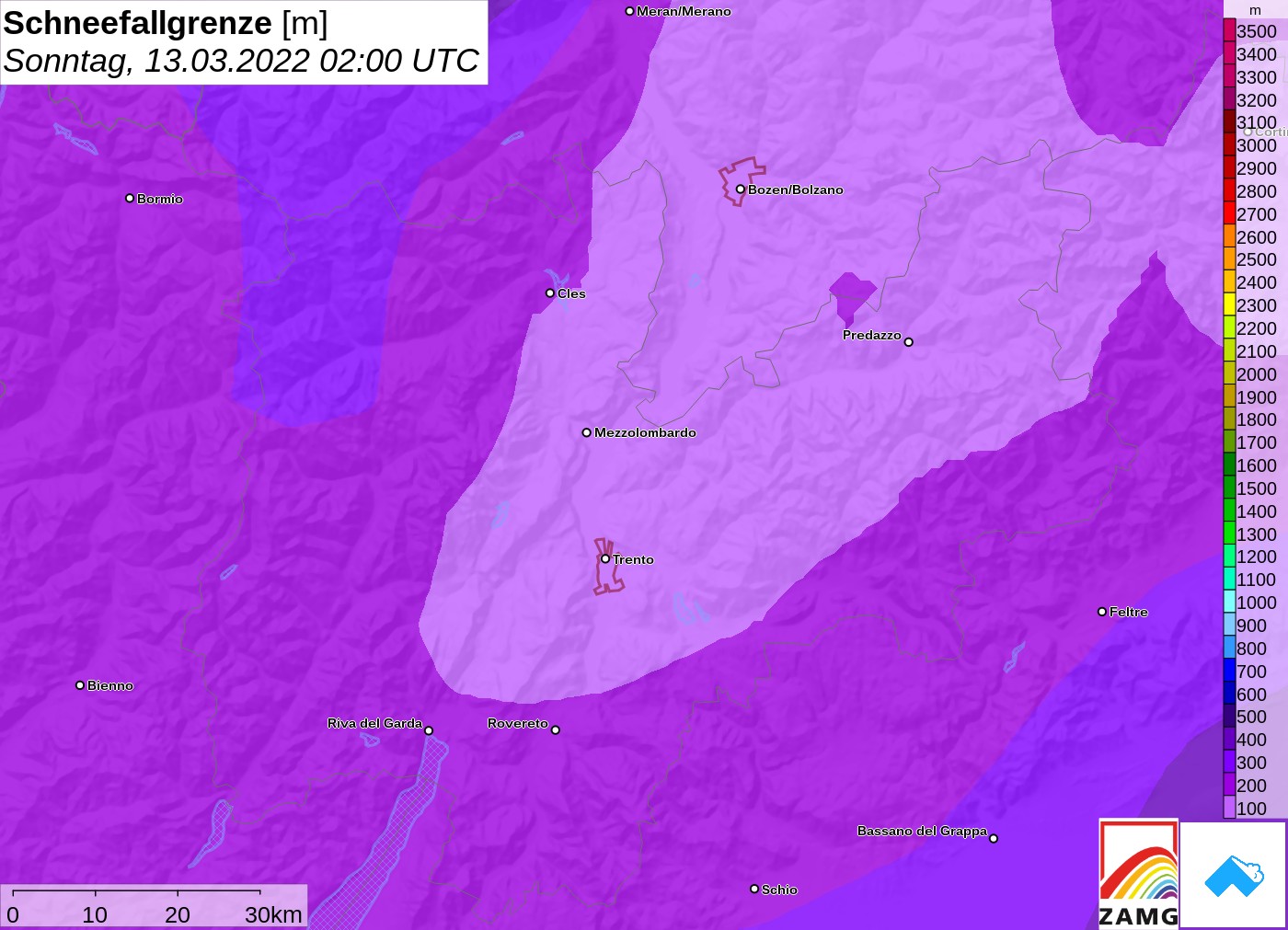Click the Trento city marker dot
1288x930 pixels.
pos(605,558)
